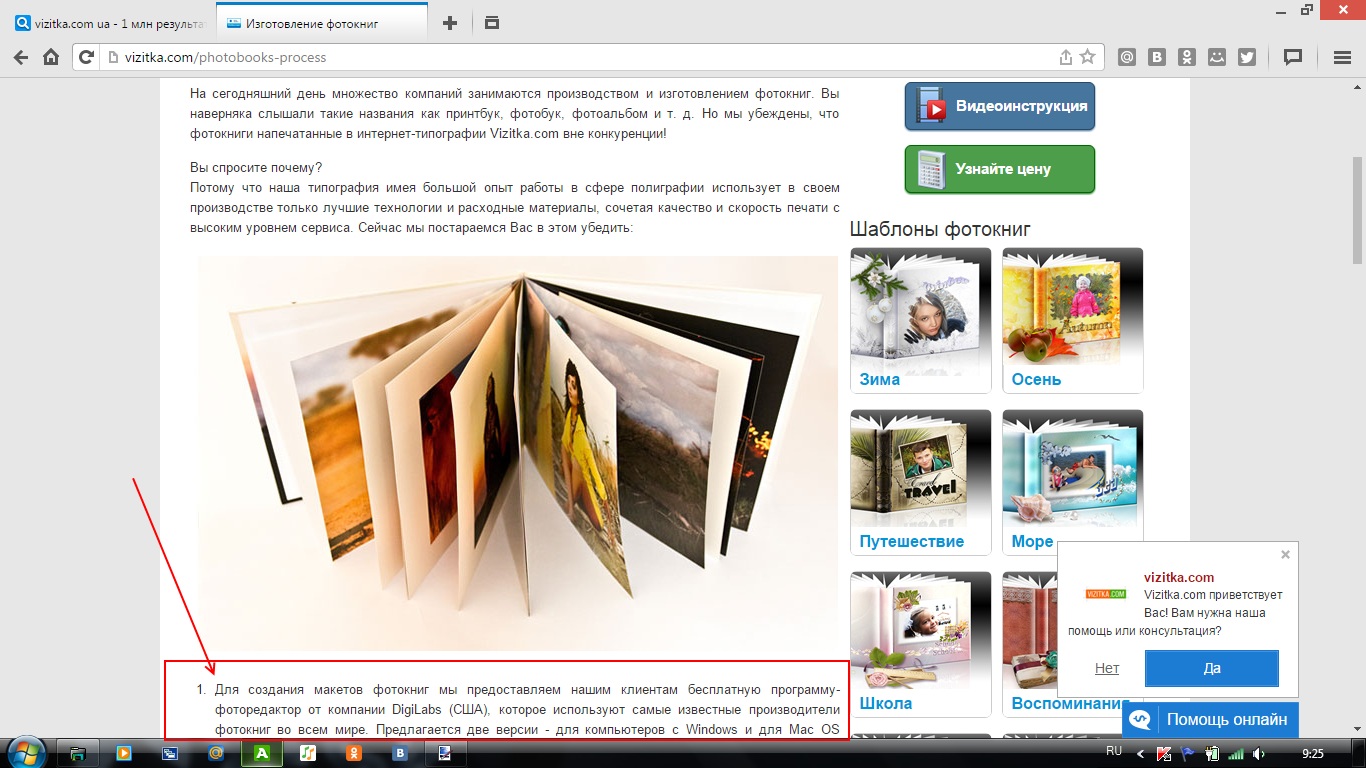Viewport: 1366px width, 768px height.
Task: Choose 'Нет' in the consultation popup
Action: click(1107, 668)
